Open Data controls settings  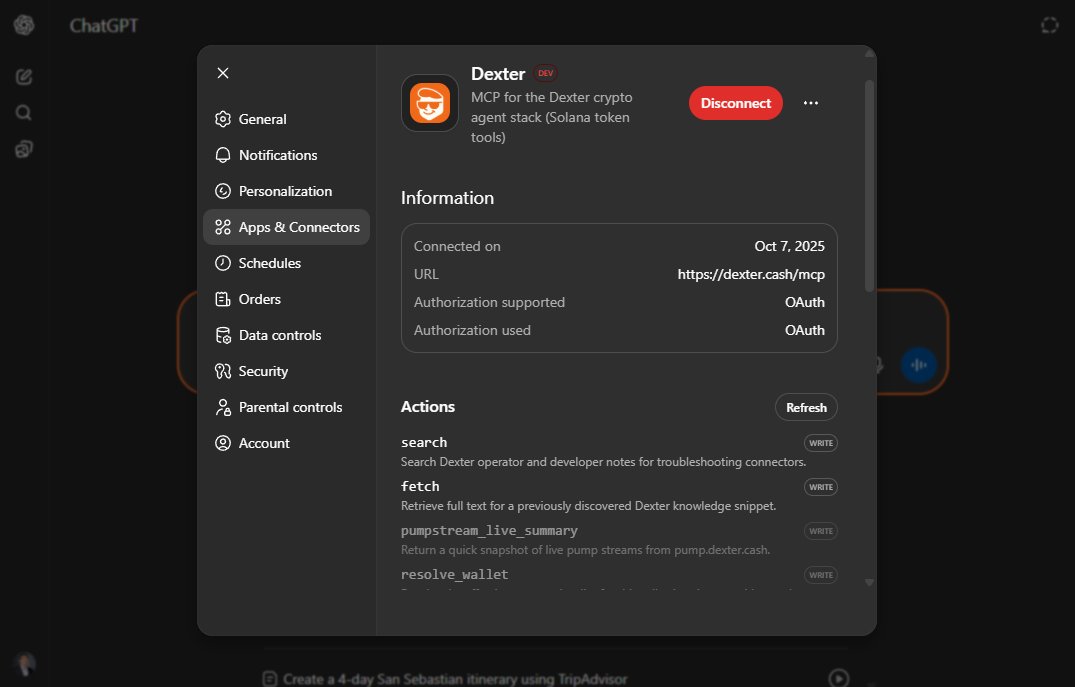click(x=286, y=335)
